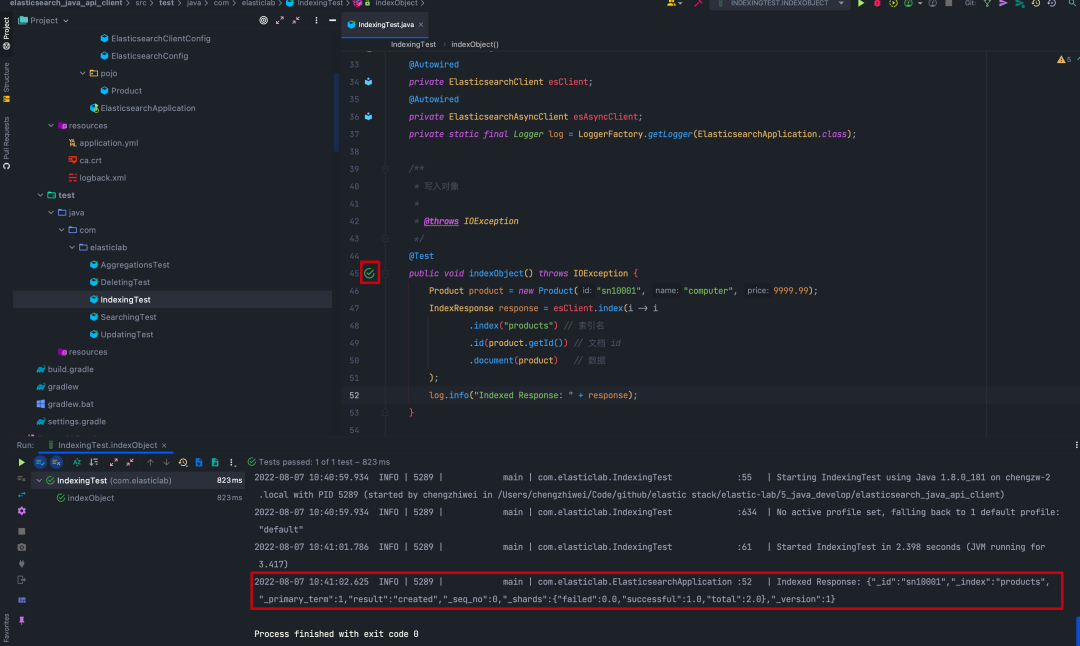Export test results icon

(215, 462)
